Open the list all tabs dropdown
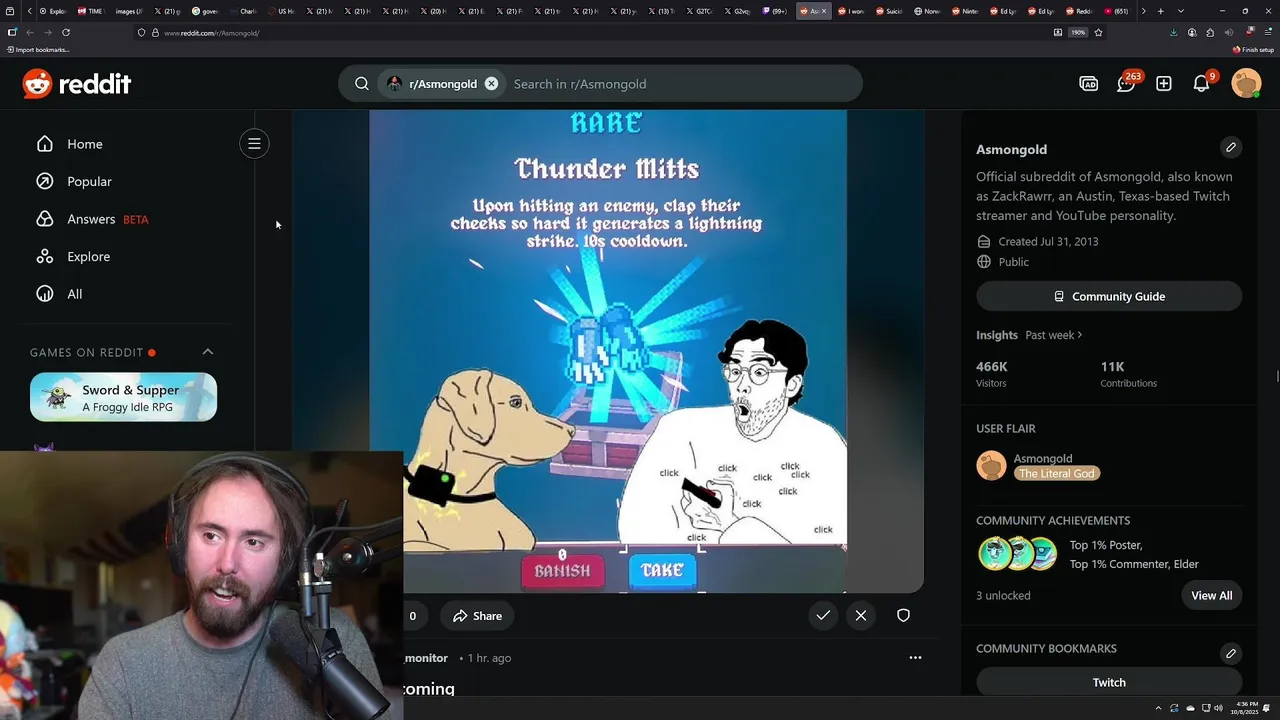 click(1181, 11)
